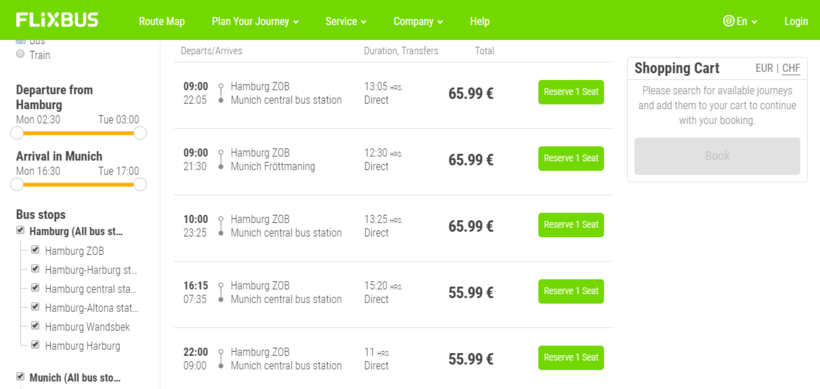Click route icon of 09:00 to 22:05 trip

pyautogui.click(x=221, y=93)
